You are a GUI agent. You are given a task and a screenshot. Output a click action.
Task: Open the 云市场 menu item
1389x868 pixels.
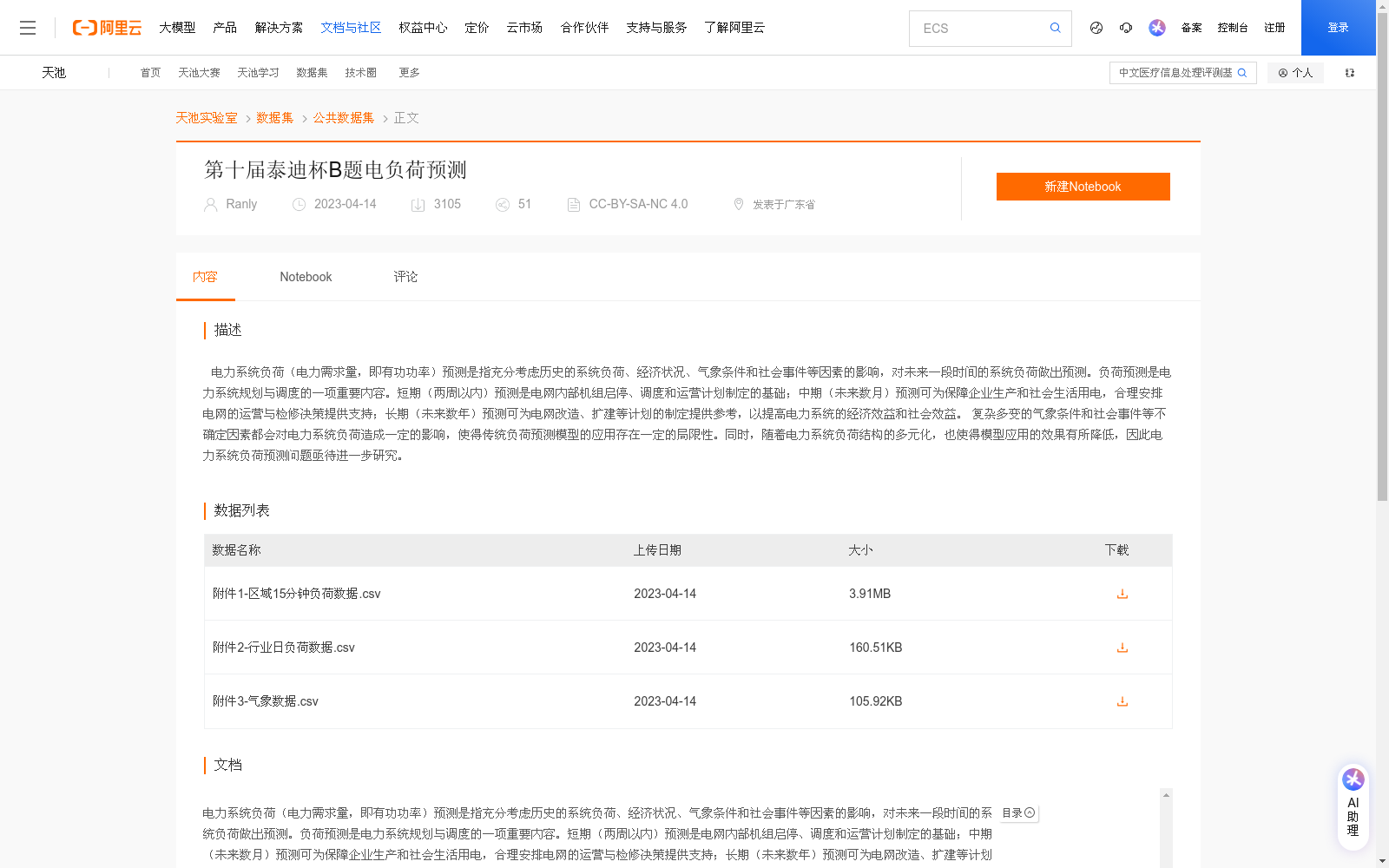point(524,28)
